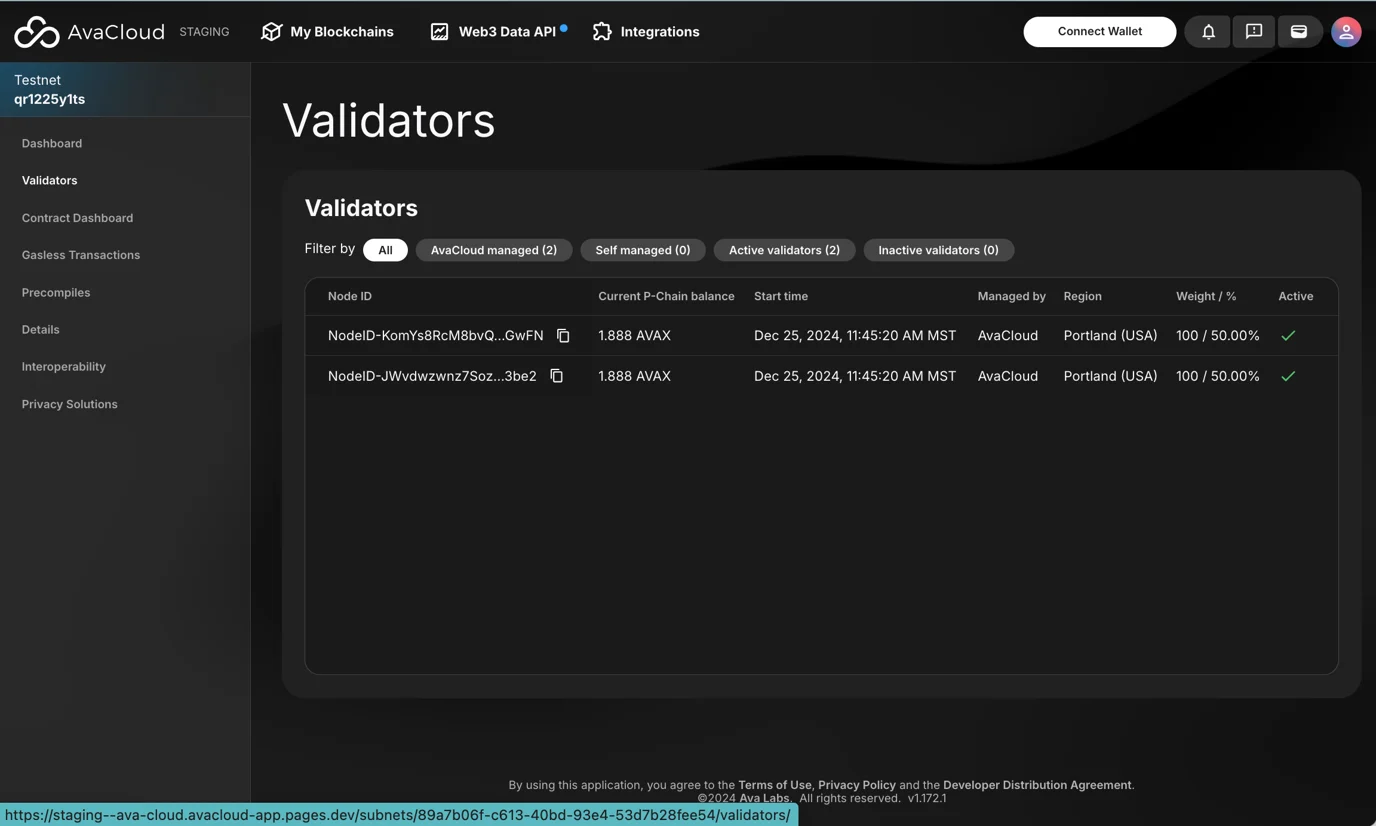Open My Blockchains menu
Viewport: 1376px width, 826px height.
coord(327,32)
